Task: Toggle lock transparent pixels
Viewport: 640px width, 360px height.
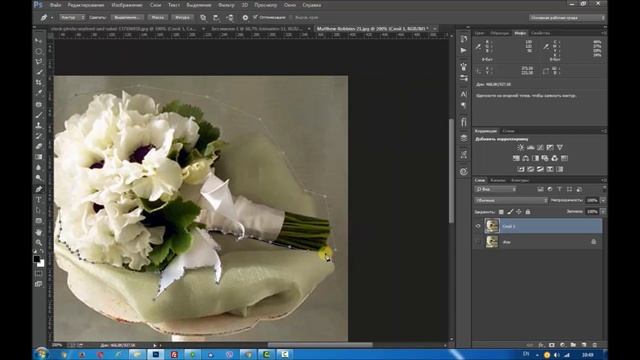Action: point(501,212)
